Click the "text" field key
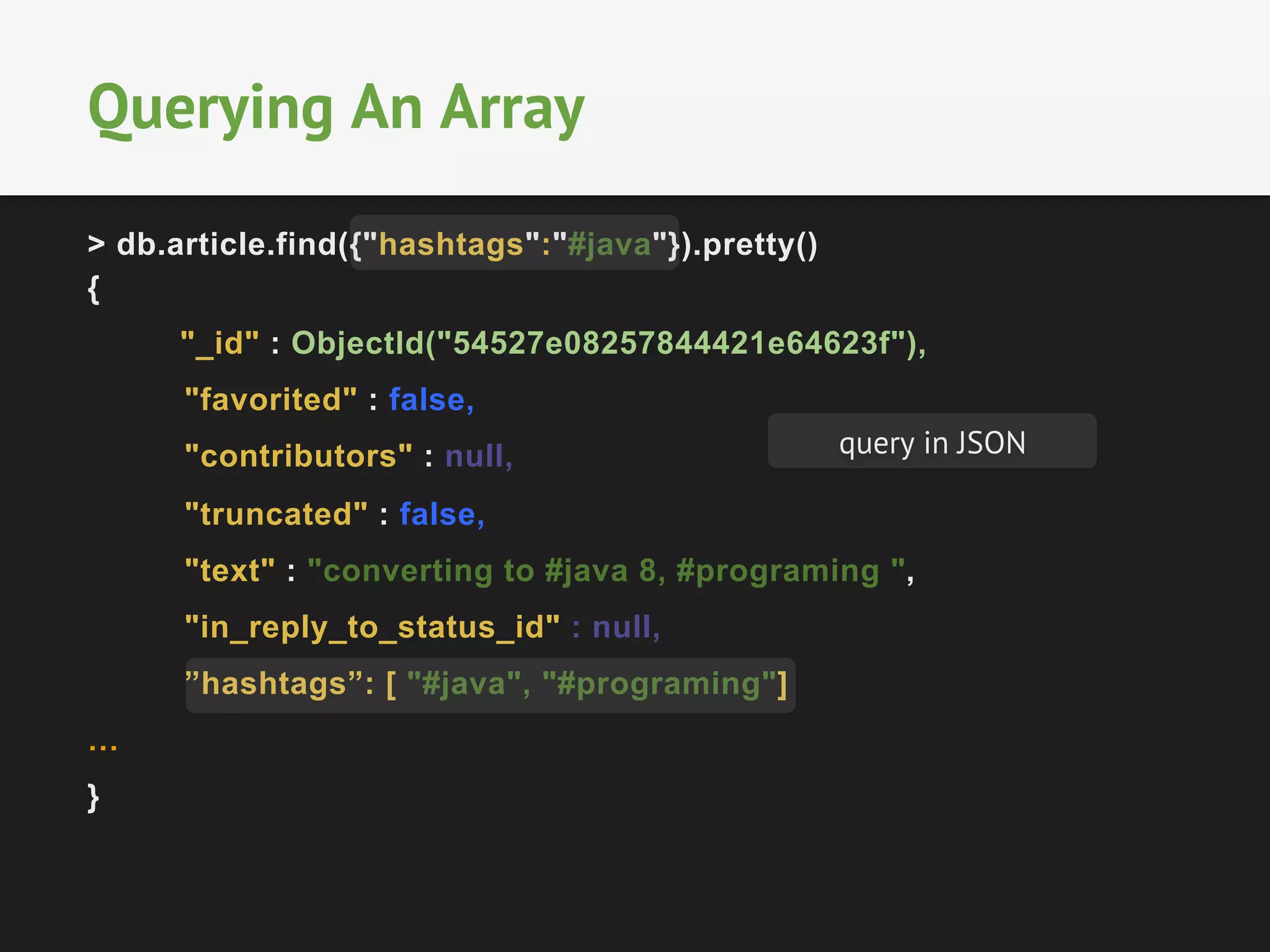Viewport: 1270px width, 952px height. coord(230,571)
